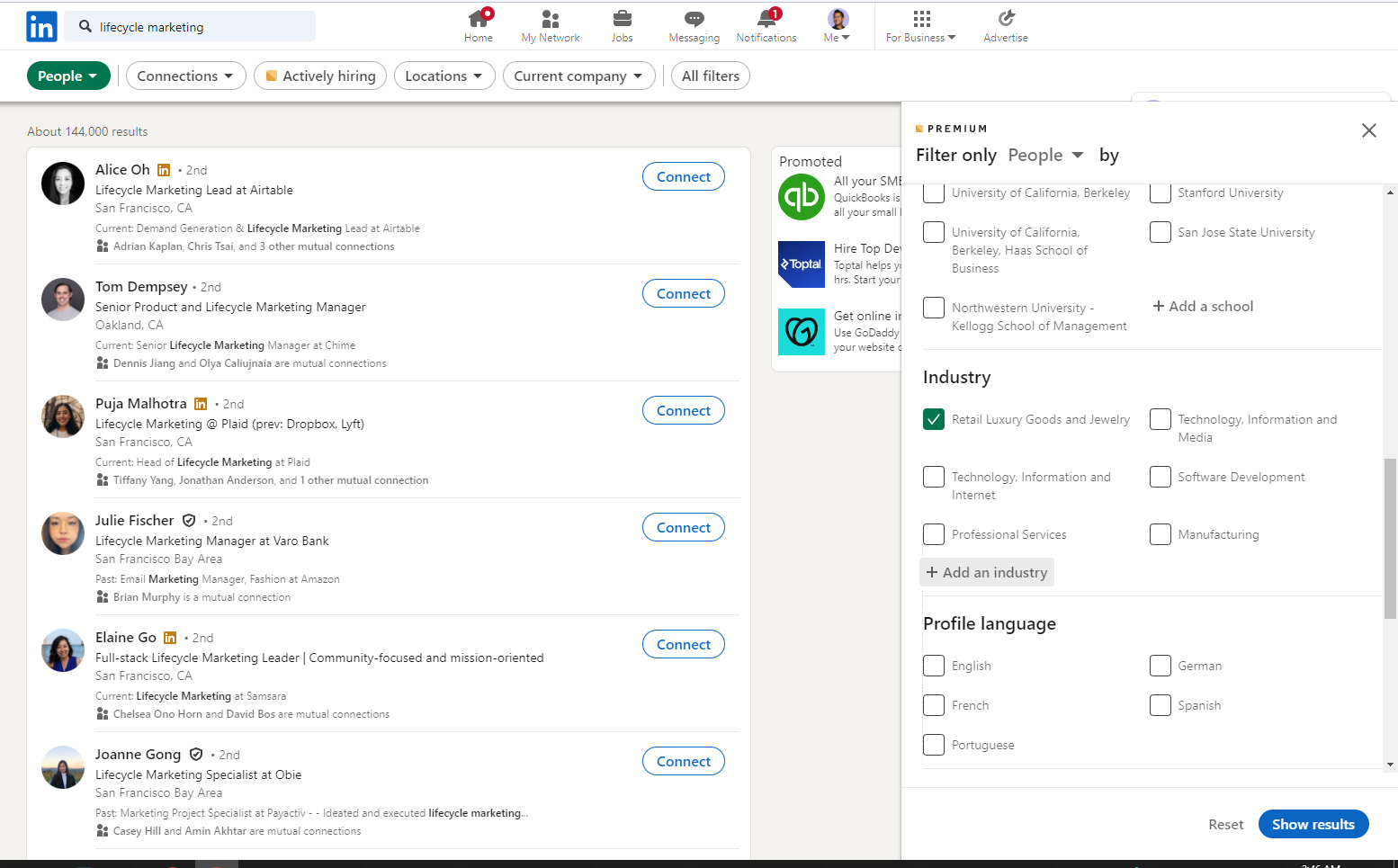The height and width of the screenshot is (868, 1398).
Task: Connect with Elaine Go
Action: [684, 644]
